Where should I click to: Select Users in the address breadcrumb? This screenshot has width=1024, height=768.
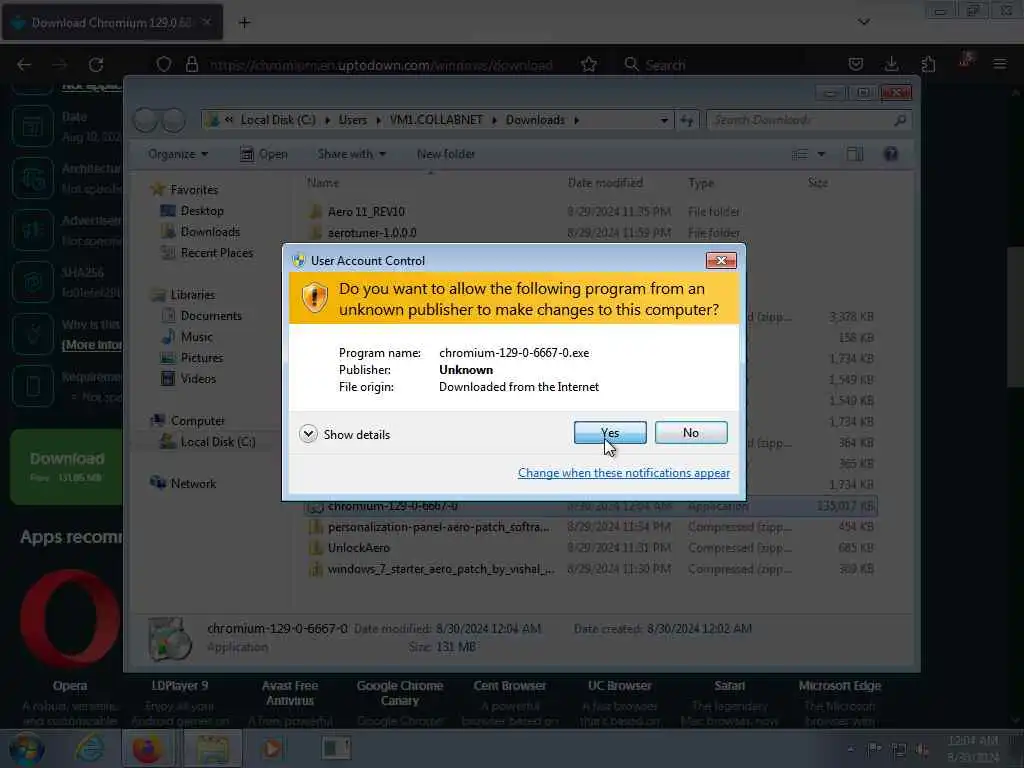(x=353, y=120)
